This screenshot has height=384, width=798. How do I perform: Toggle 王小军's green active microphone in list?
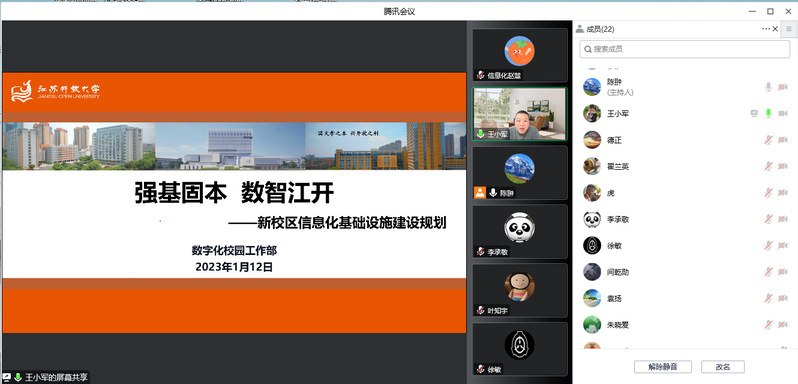coord(768,113)
